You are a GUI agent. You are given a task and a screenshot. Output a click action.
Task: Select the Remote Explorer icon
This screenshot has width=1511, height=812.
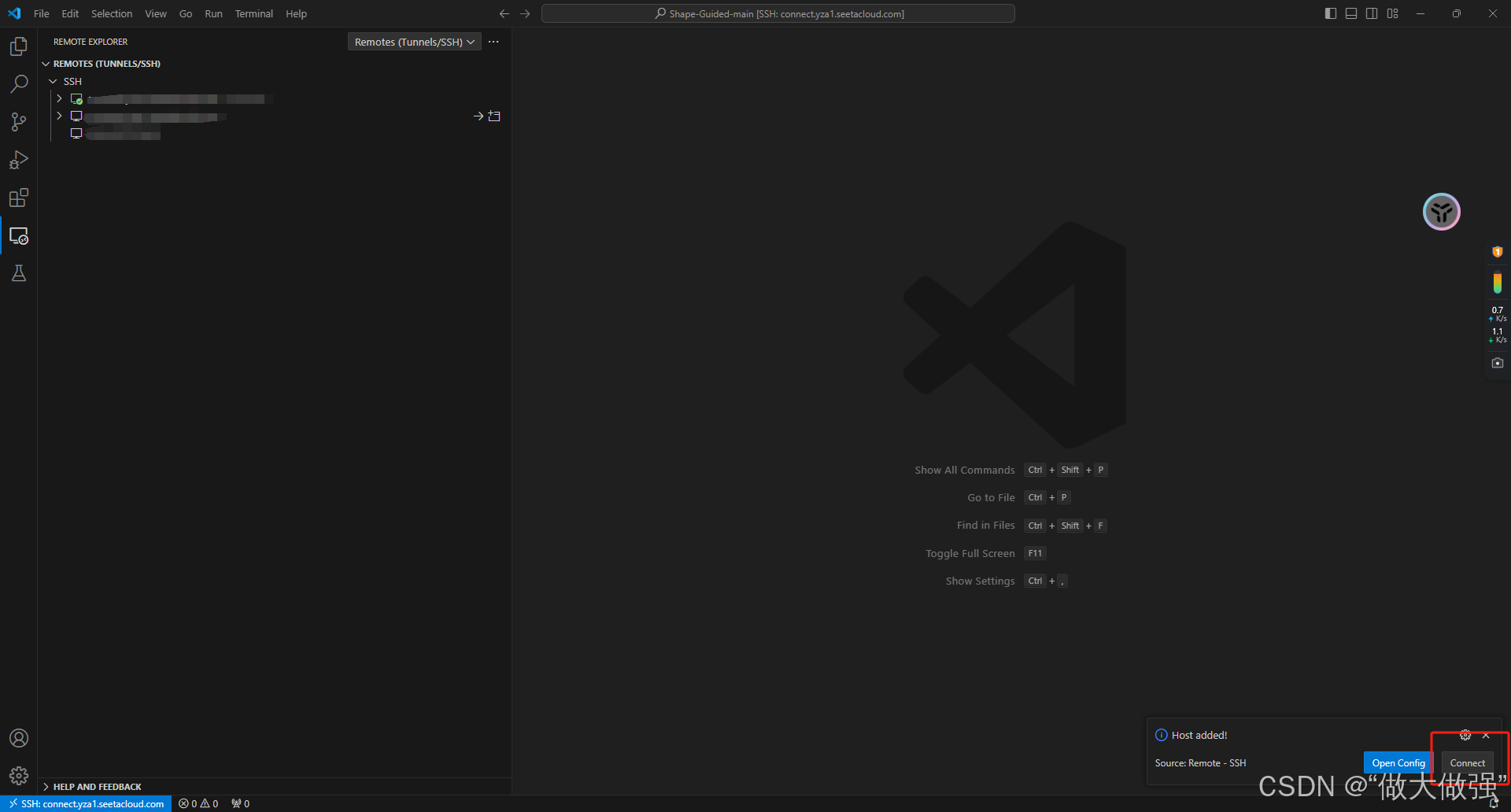pyautogui.click(x=19, y=235)
